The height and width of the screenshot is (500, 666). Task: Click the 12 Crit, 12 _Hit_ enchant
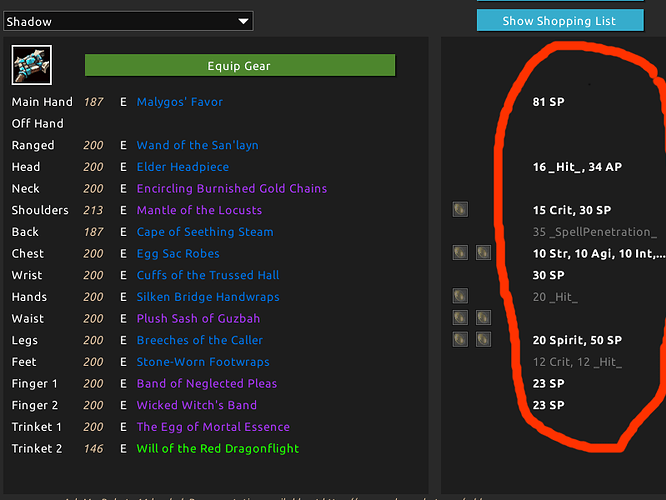point(577,362)
